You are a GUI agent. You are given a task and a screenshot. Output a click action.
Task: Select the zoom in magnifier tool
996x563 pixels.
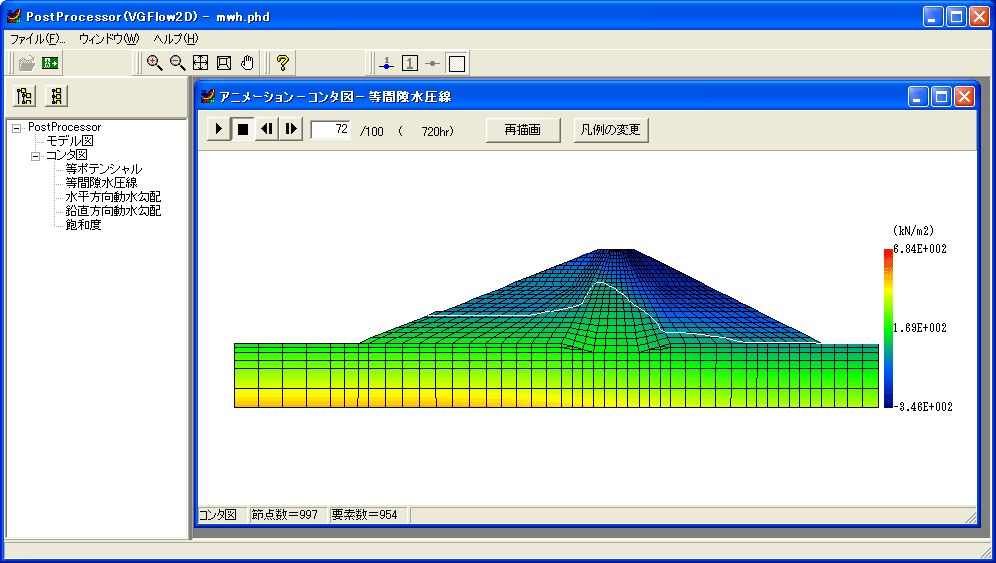154,63
